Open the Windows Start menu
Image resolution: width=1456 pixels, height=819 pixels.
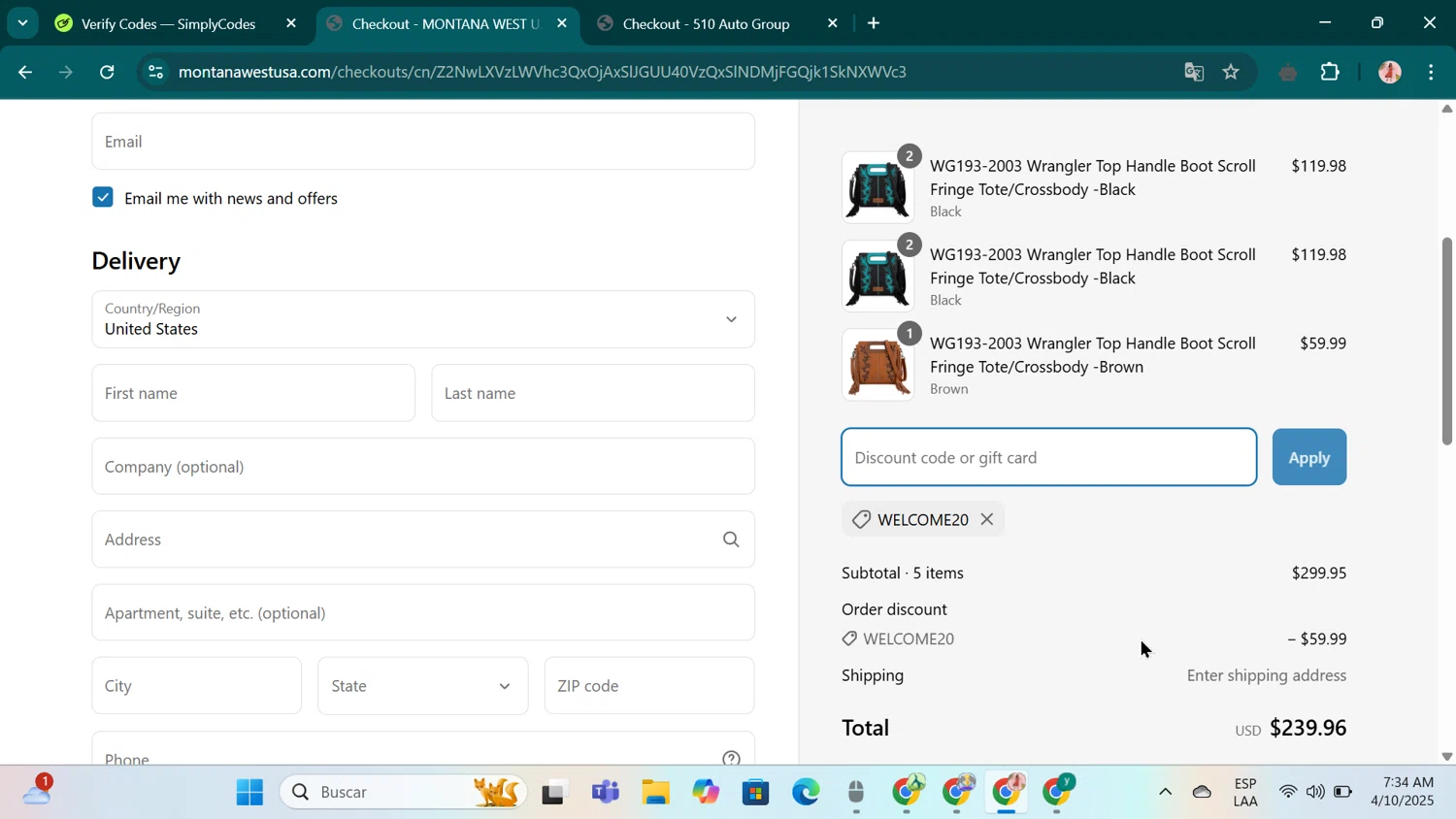[249, 792]
